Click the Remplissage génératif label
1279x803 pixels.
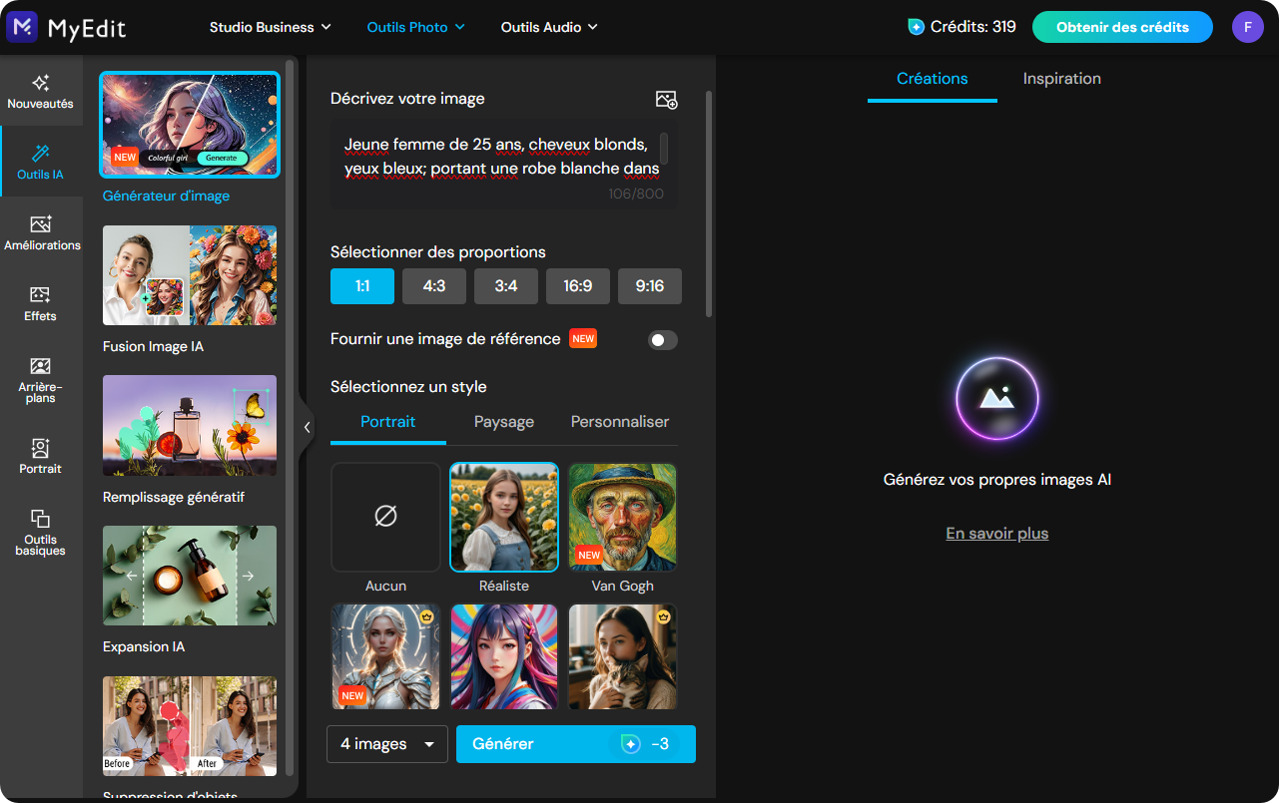[x=174, y=497]
